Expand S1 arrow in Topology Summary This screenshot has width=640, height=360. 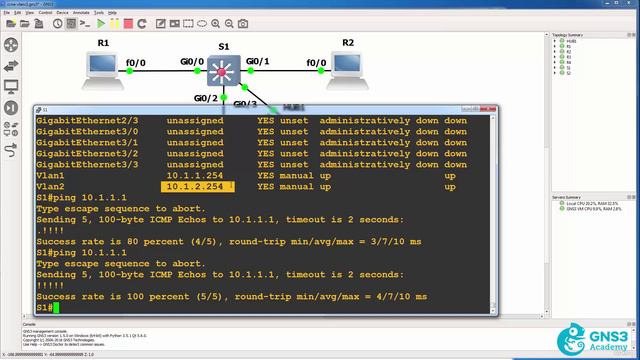point(555,68)
